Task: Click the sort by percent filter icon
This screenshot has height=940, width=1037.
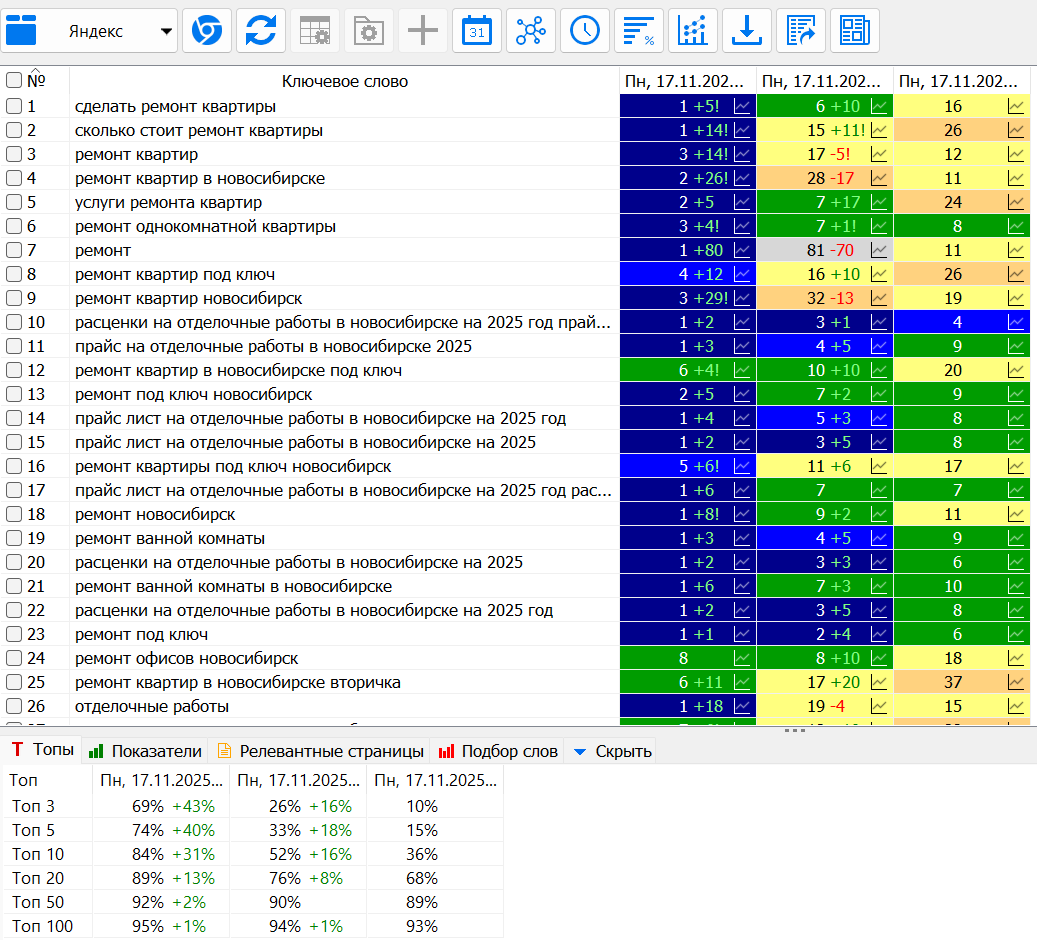Action: tap(639, 30)
